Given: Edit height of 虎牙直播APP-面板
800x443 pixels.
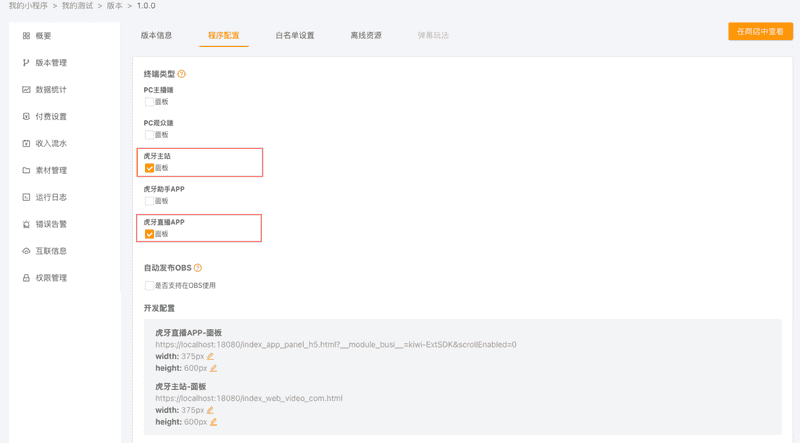Looking at the screenshot, I should (213, 368).
